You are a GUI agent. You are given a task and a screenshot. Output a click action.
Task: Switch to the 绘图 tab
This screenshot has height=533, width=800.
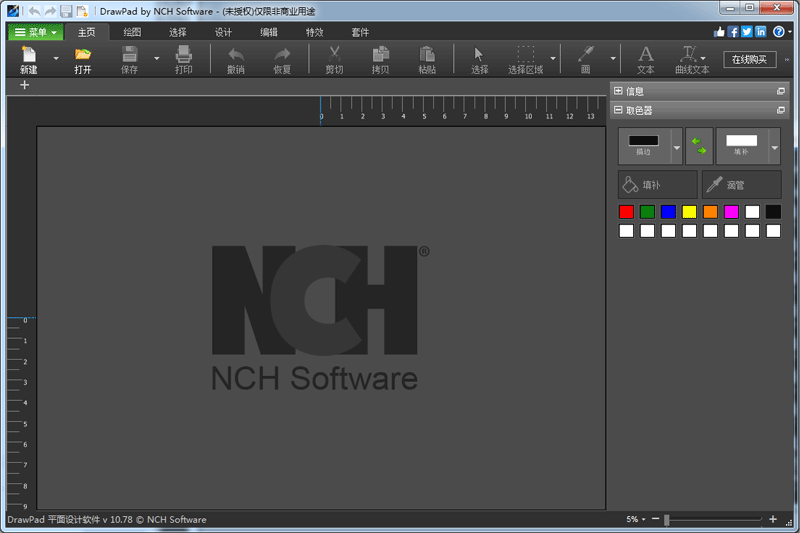pos(132,32)
